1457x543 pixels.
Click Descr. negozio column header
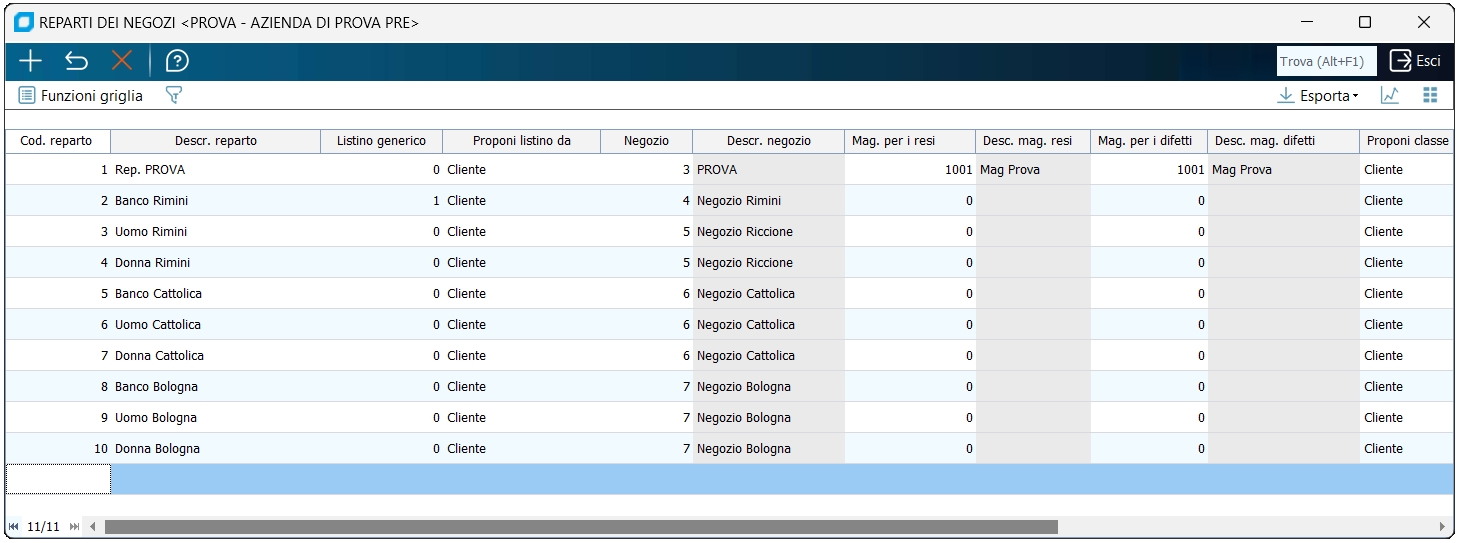(768, 141)
